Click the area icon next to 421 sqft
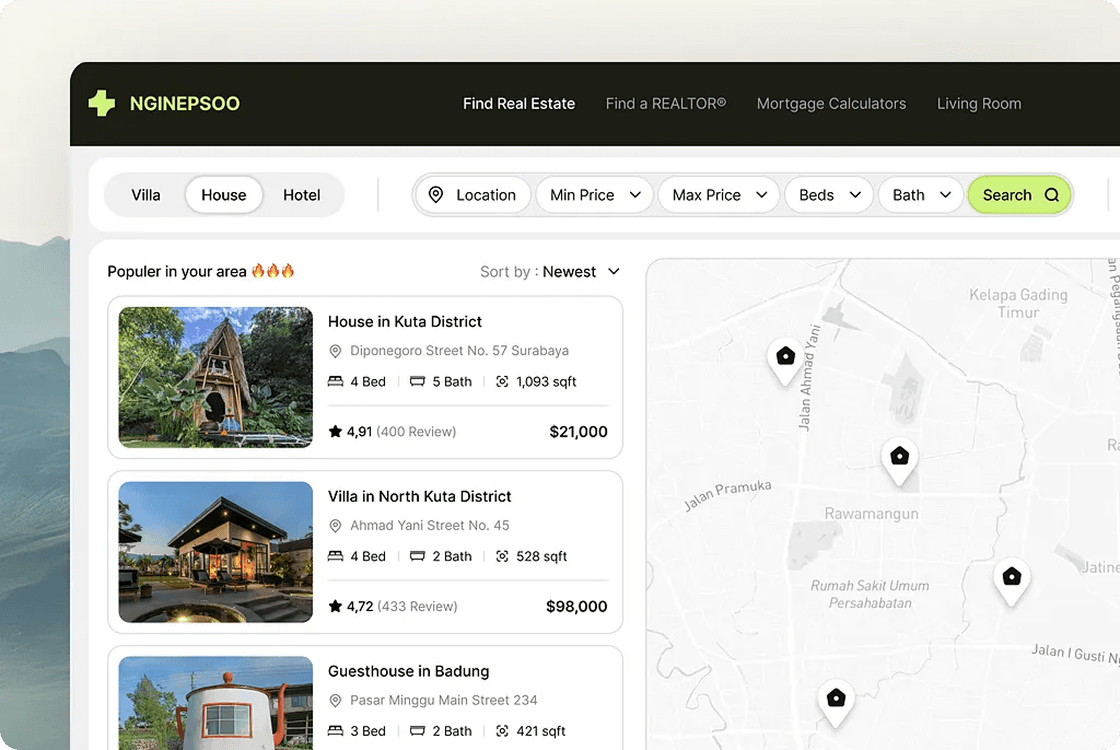 pos(502,731)
